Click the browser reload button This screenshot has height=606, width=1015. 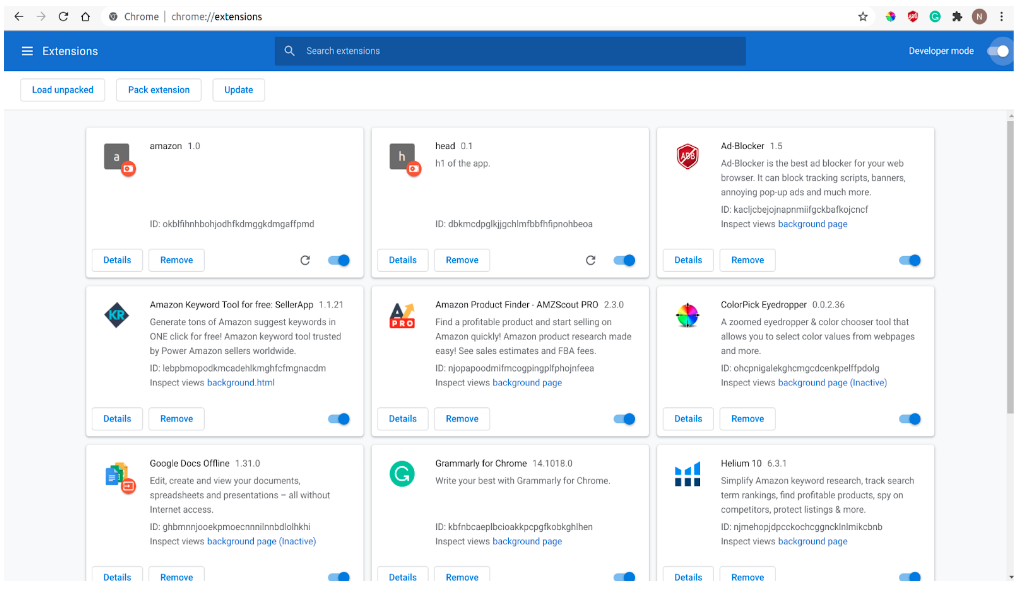tap(63, 17)
